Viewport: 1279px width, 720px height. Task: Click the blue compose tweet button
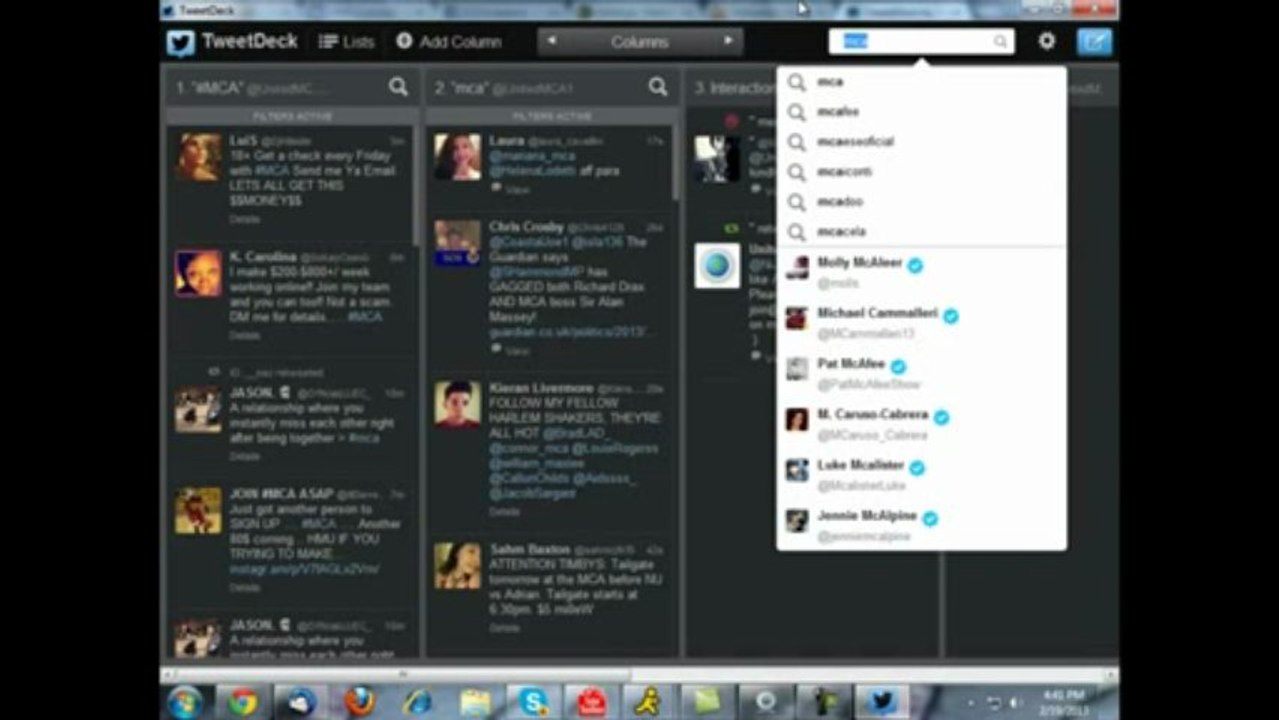click(x=1094, y=42)
